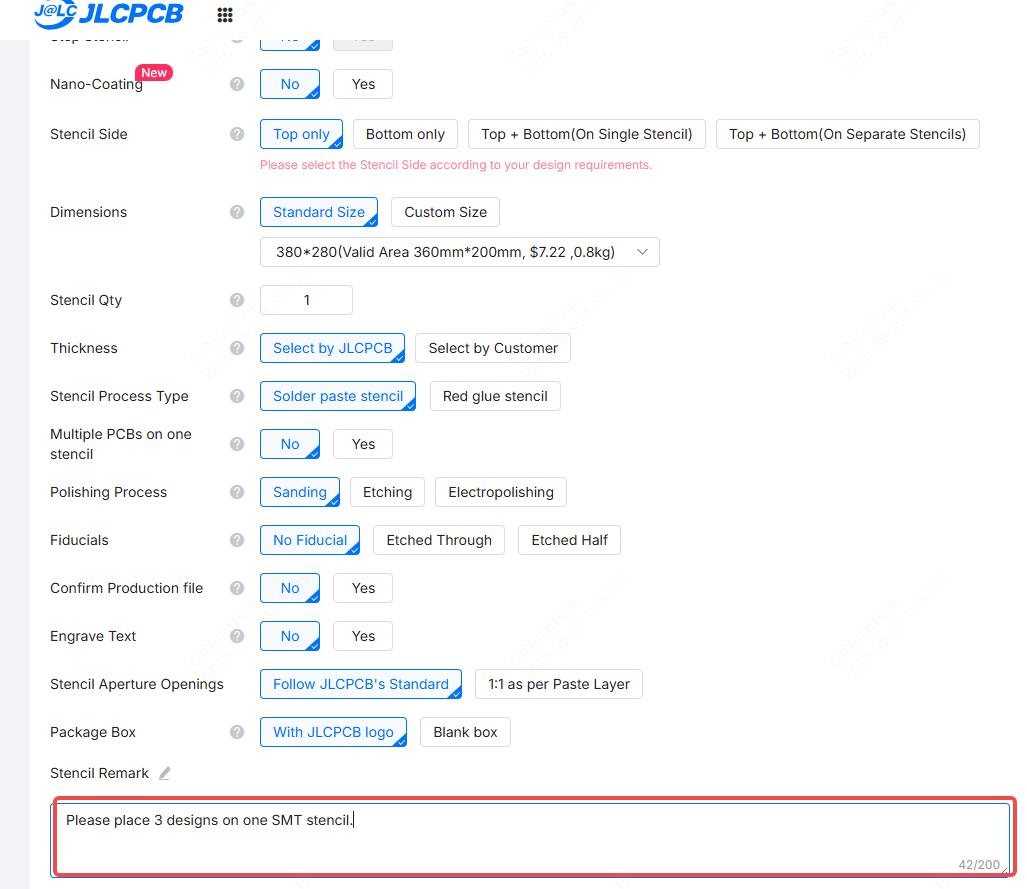Choose Etched Half fiducials
Image resolution: width=1027 pixels, height=889 pixels.
[x=569, y=540]
